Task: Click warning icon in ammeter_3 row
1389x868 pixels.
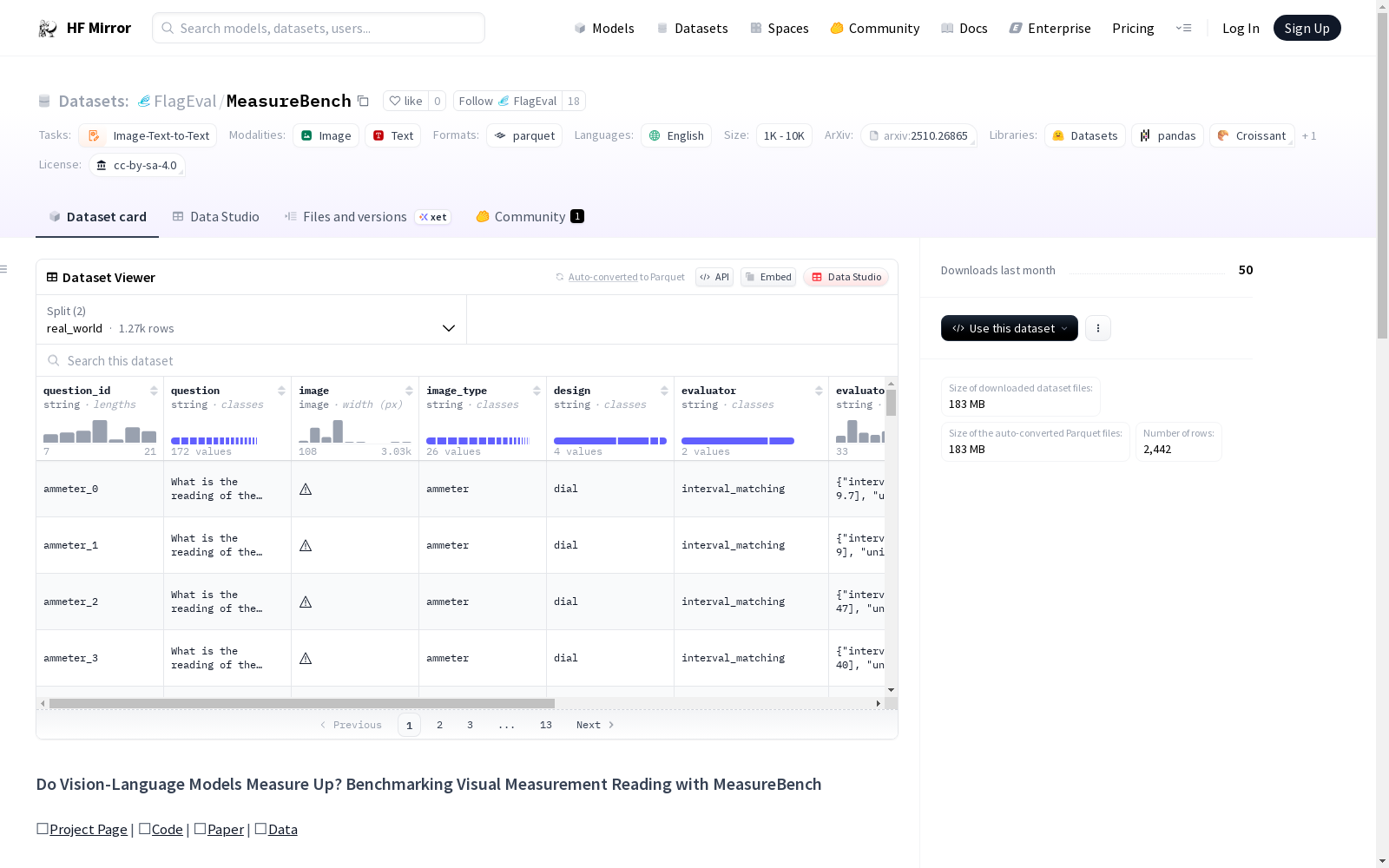Action: 306,659
